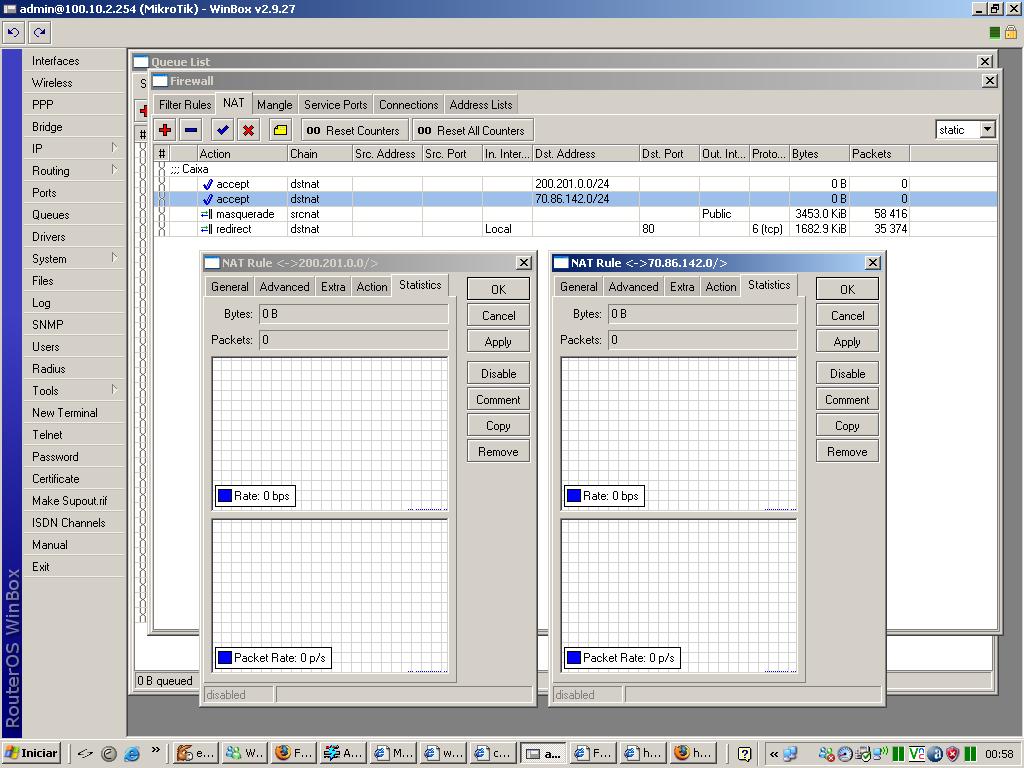This screenshot has height=768, width=1024.
Task: Open the static filter dropdown
Action: pyautogui.click(x=987, y=129)
